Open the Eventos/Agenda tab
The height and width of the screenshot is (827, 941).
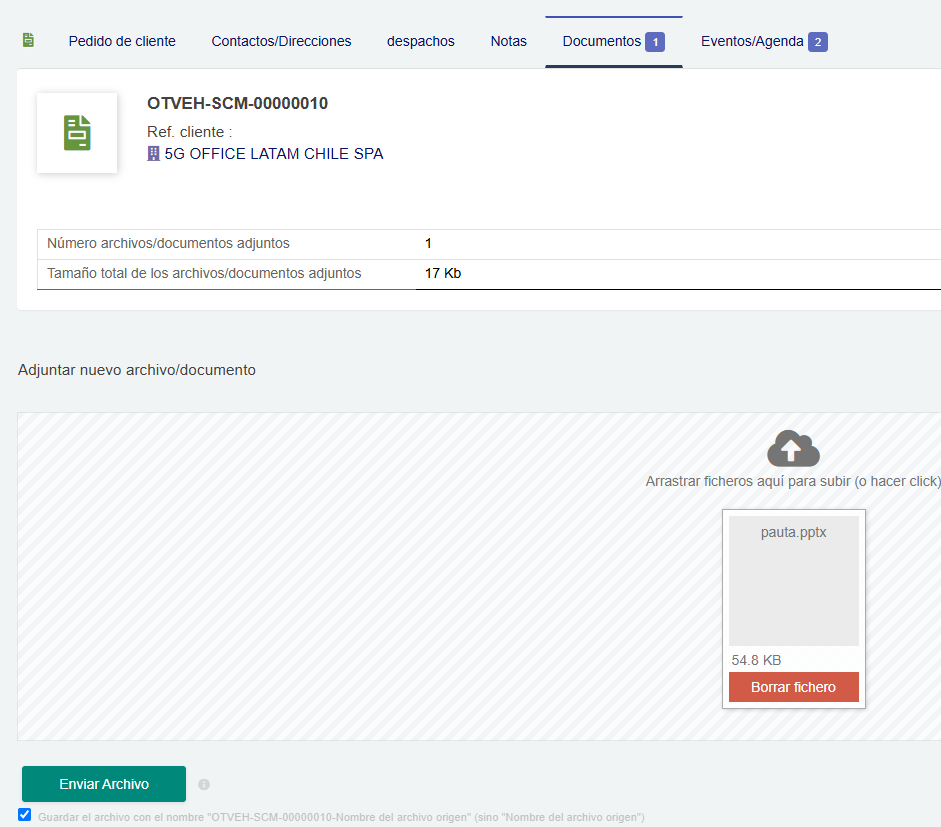(x=752, y=41)
